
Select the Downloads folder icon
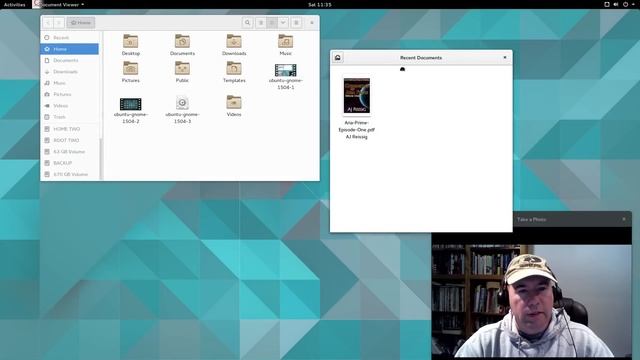click(234, 42)
